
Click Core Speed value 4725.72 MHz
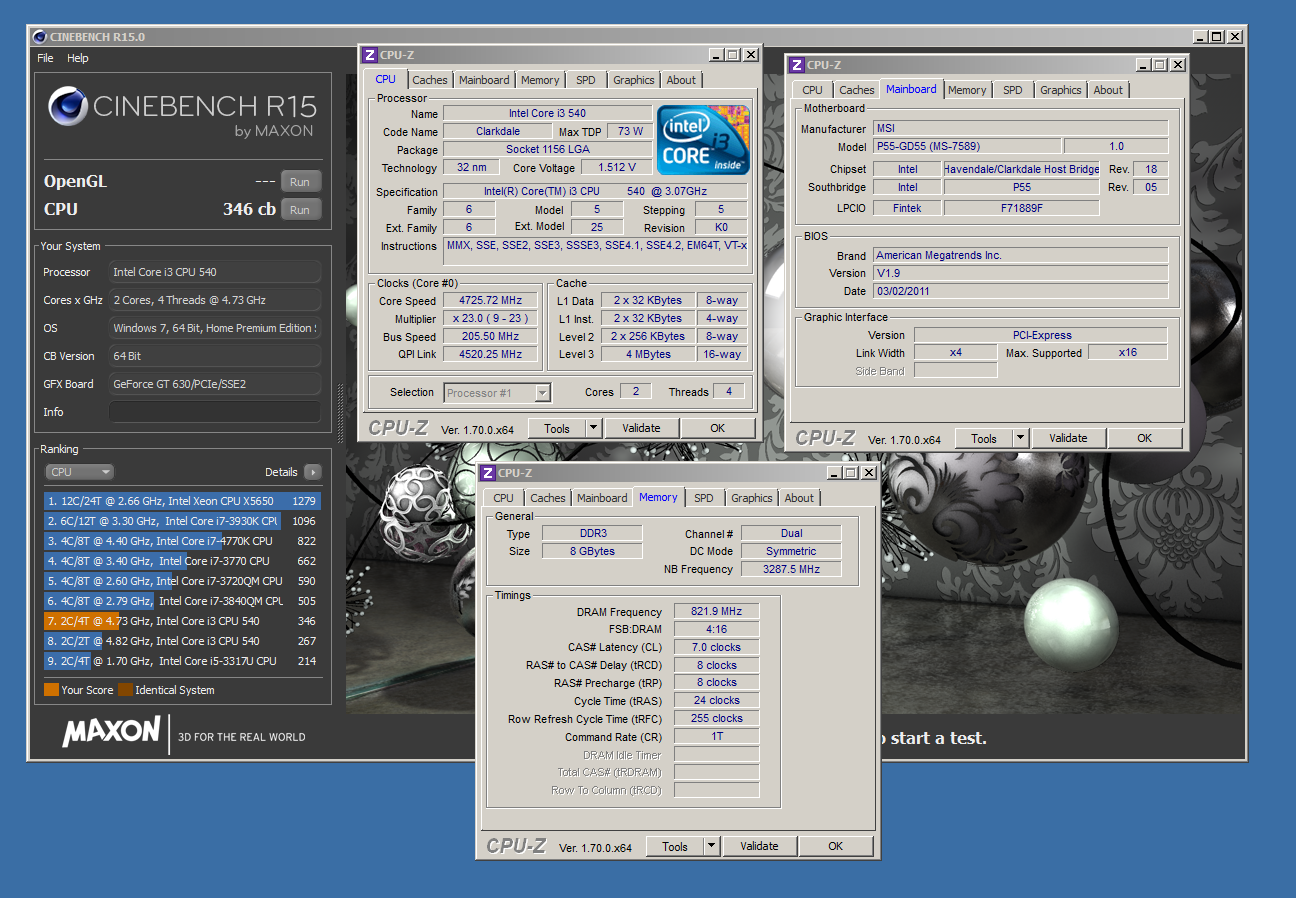(491, 301)
